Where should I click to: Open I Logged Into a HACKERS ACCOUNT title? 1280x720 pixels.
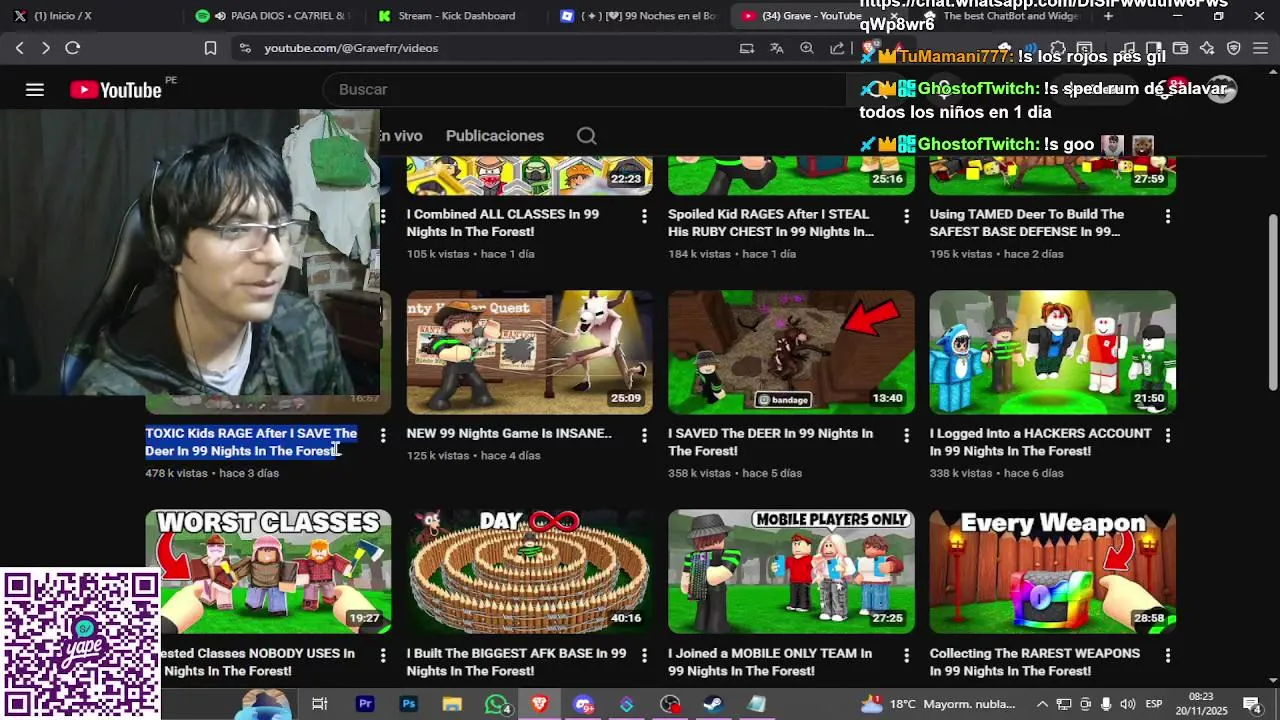click(1040, 442)
